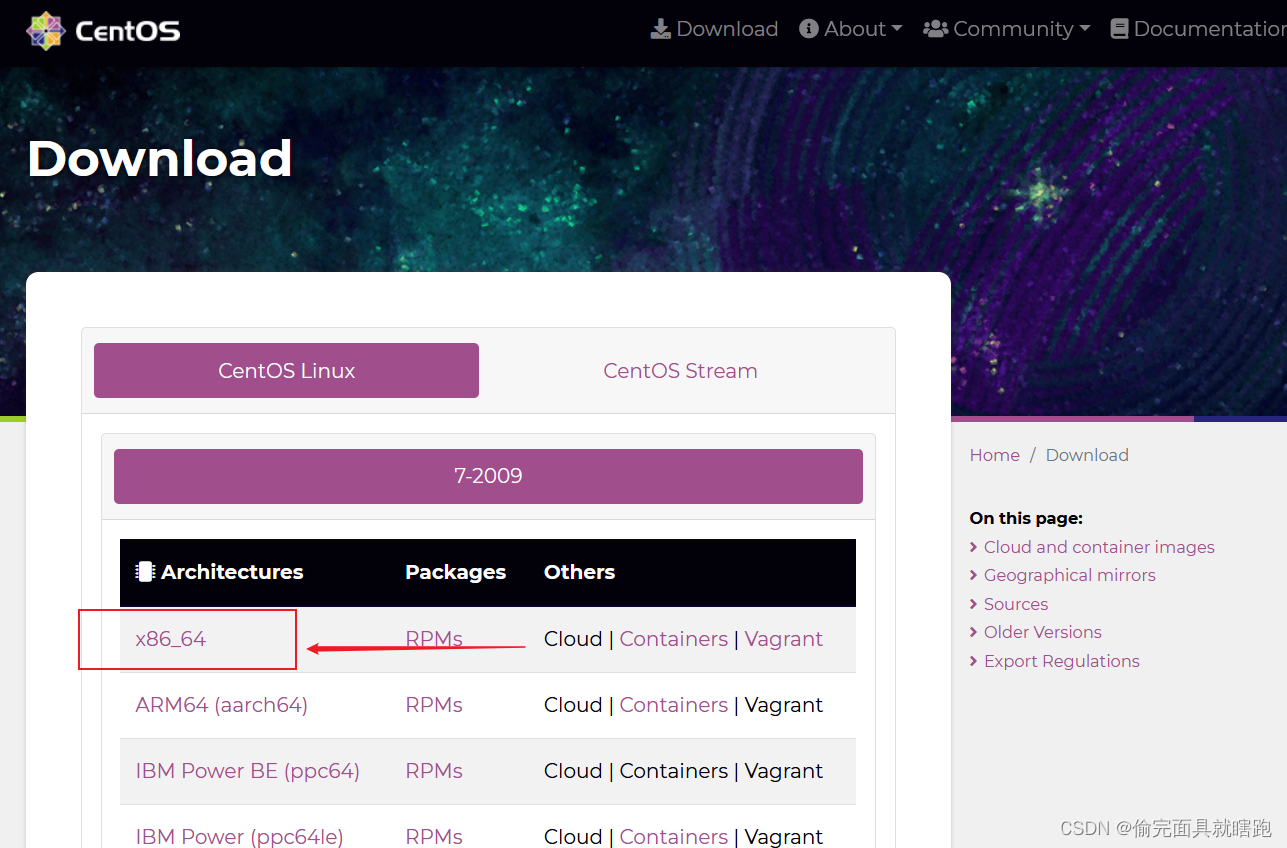
Task: Click Cloud text in x86_64 row
Action: point(573,639)
